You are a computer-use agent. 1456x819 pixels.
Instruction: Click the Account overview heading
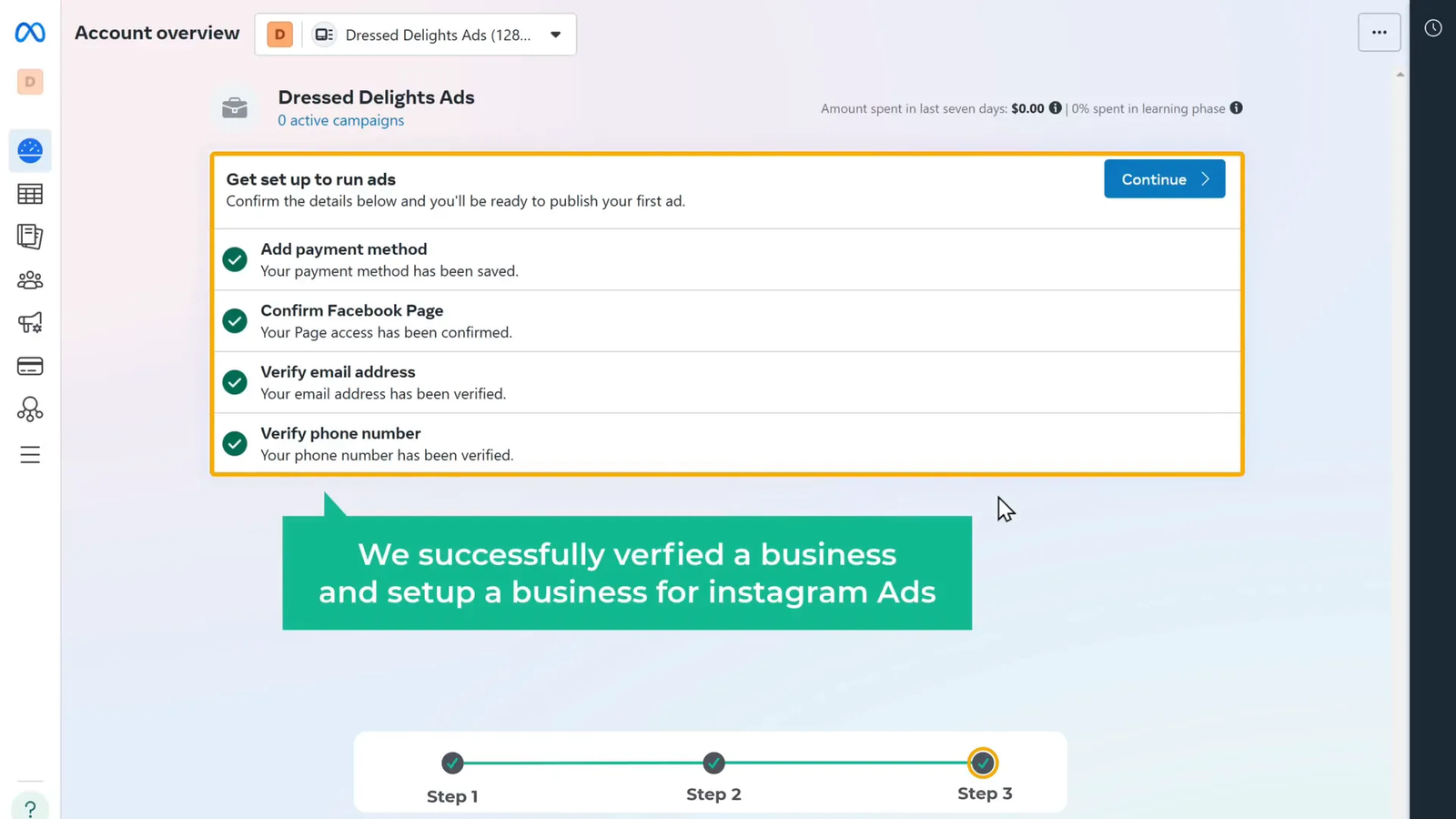[x=157, y=33]
